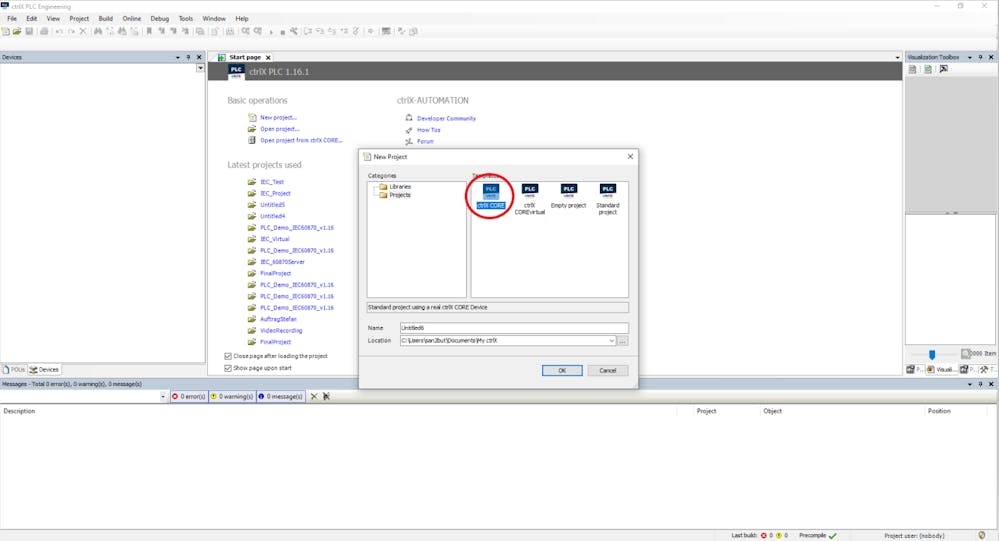This screenshot has height=541, width=999.
Task: Click the Start play arrow toolbar icon
Action: click(x=271, y=31)
